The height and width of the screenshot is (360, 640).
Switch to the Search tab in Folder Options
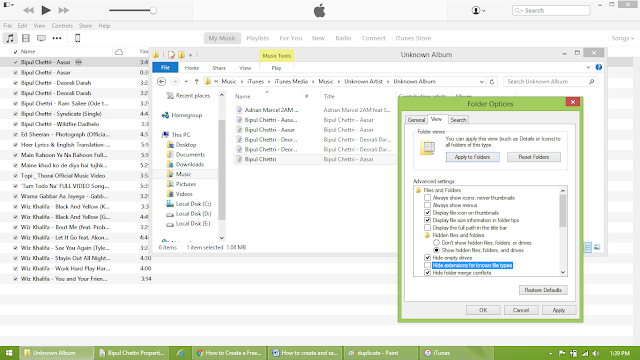point(458,120)
